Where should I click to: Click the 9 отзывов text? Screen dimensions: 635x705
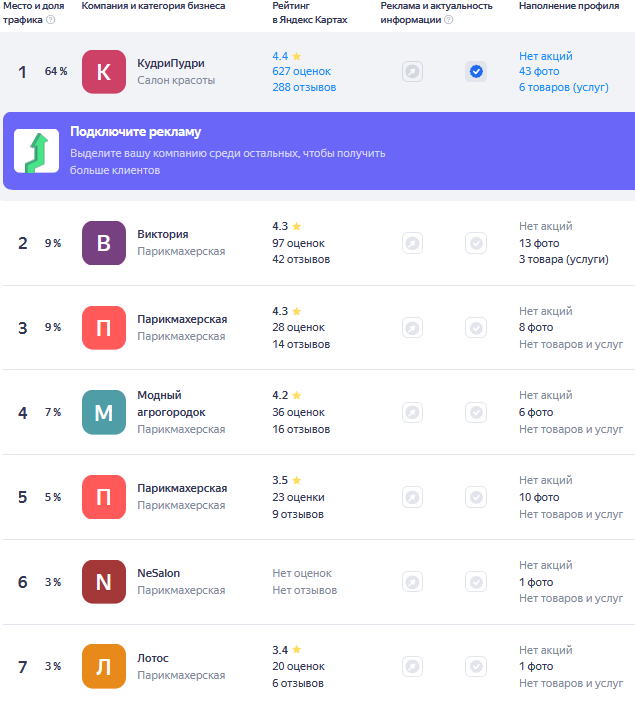click(298, 514)
